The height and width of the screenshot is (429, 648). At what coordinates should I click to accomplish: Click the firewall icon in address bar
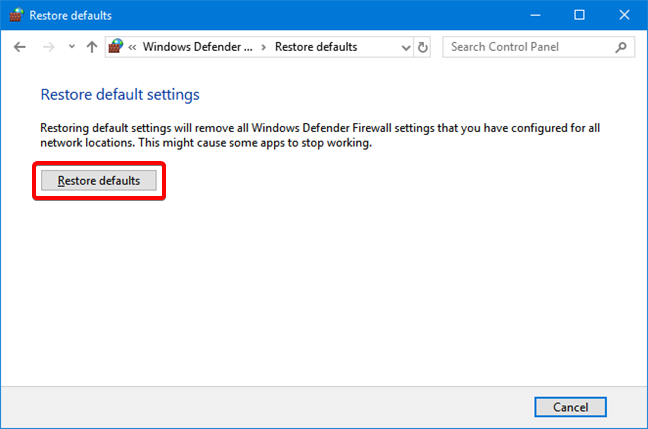pos(116,47)
